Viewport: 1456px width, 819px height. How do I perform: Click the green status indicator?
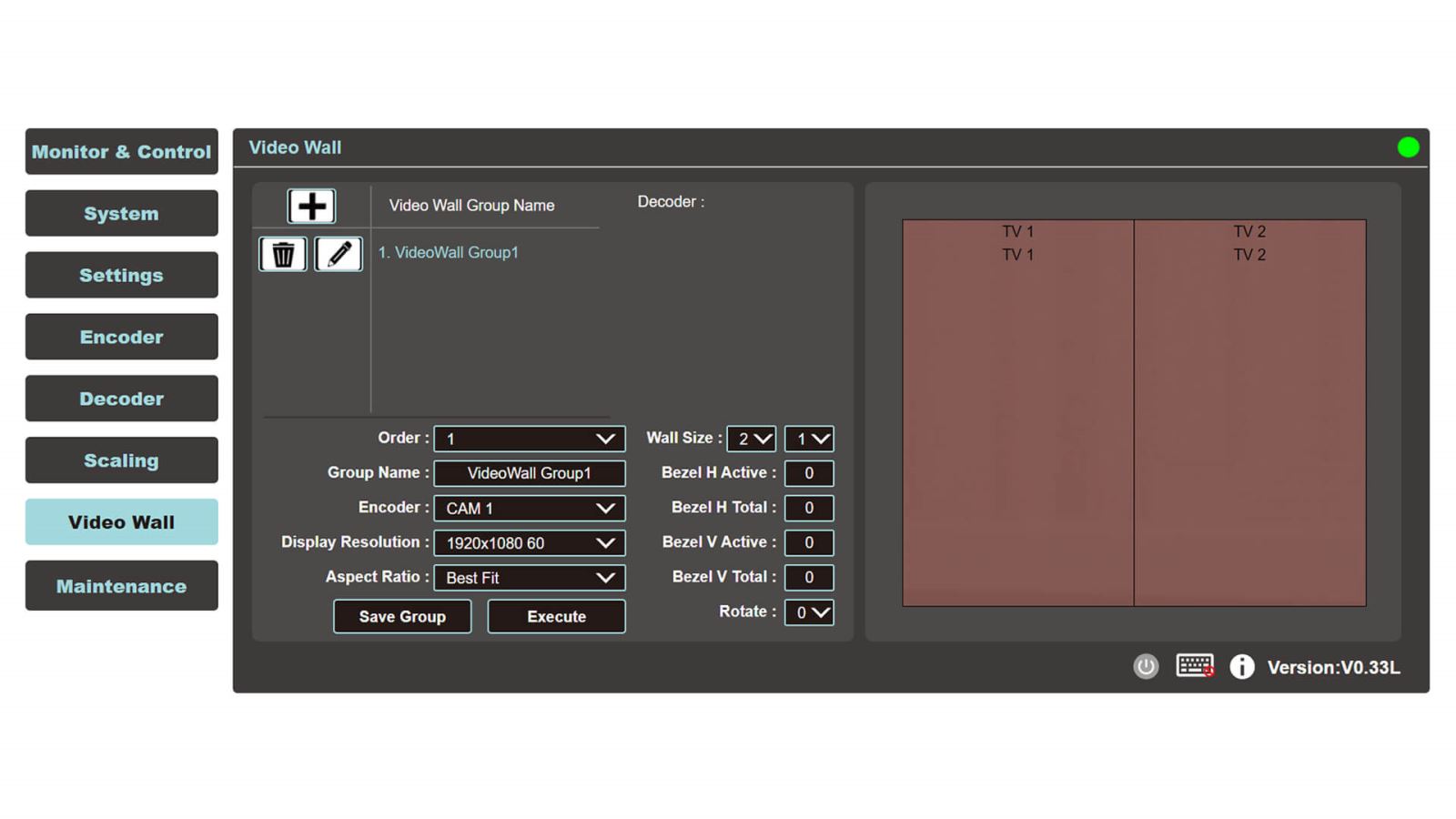tap(1408, 147)
